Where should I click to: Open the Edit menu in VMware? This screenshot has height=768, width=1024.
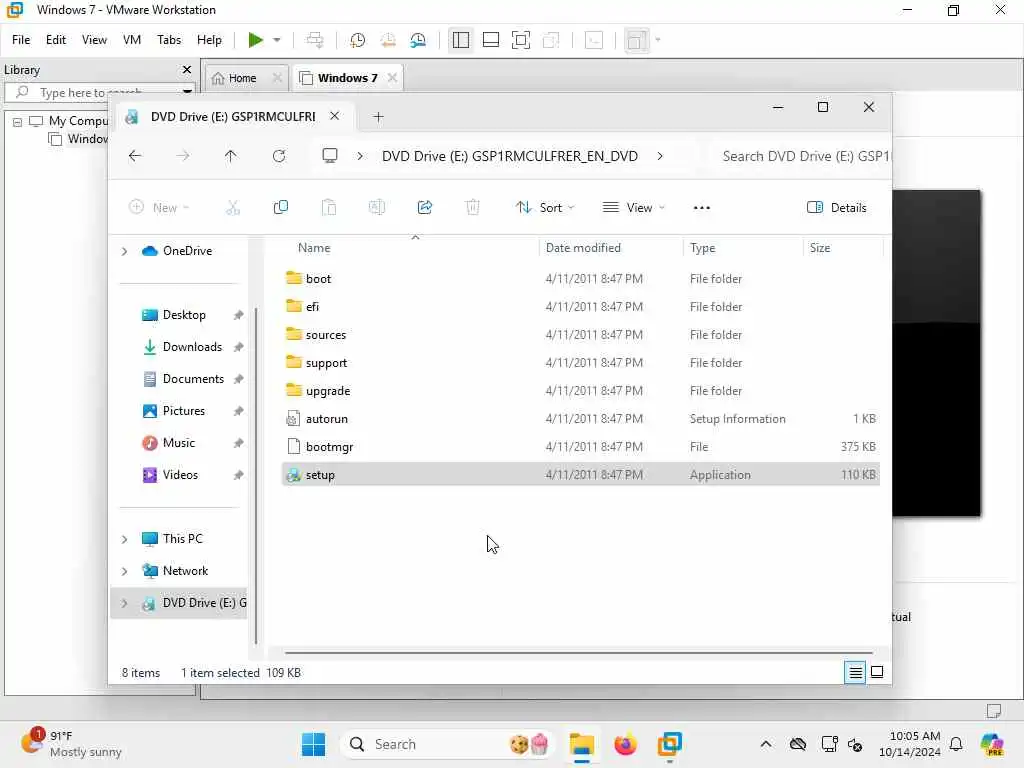coord(56,40)
